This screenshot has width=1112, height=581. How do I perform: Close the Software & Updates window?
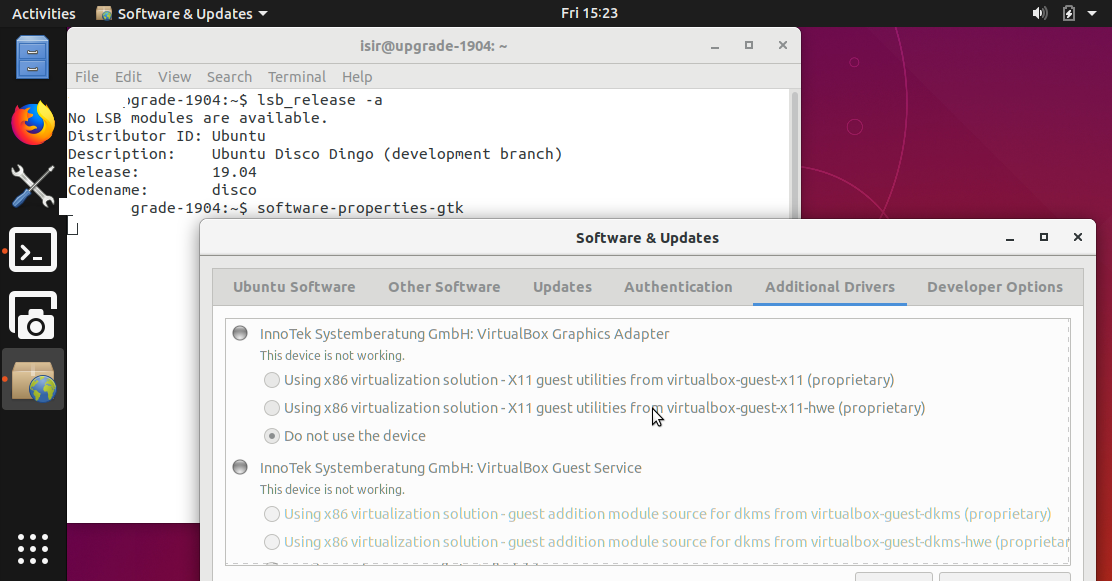pos(1078,238)
